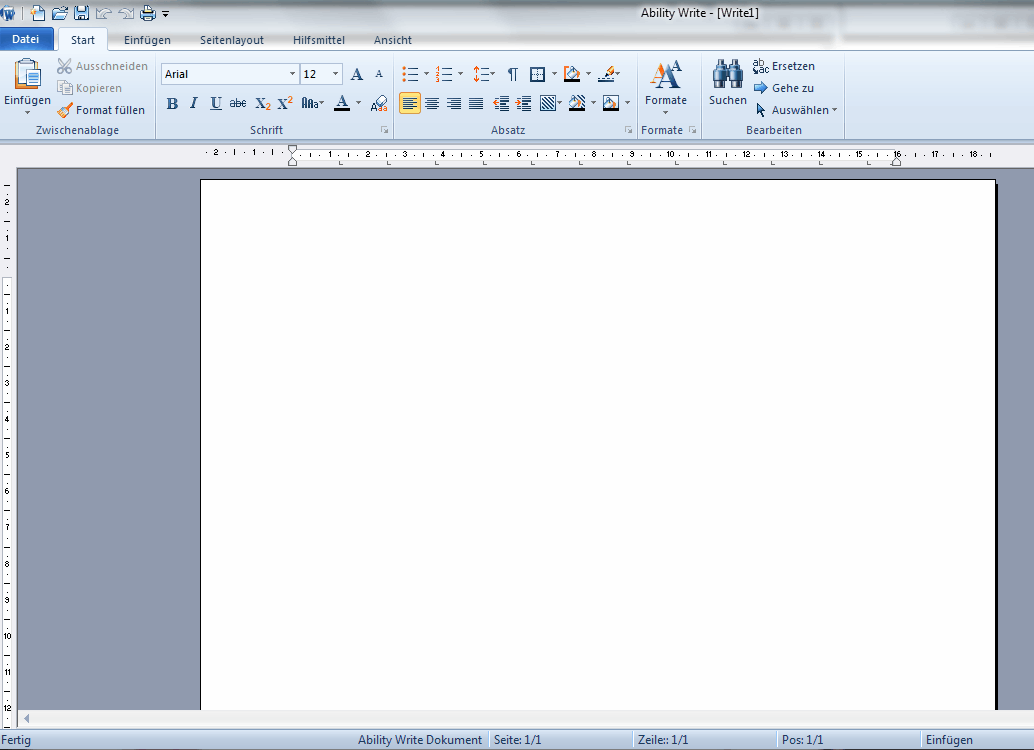Screen dimensions: 1034x750
Task: Click the increase indent icon
Action: pyautogui.click(x=524, y=104)
